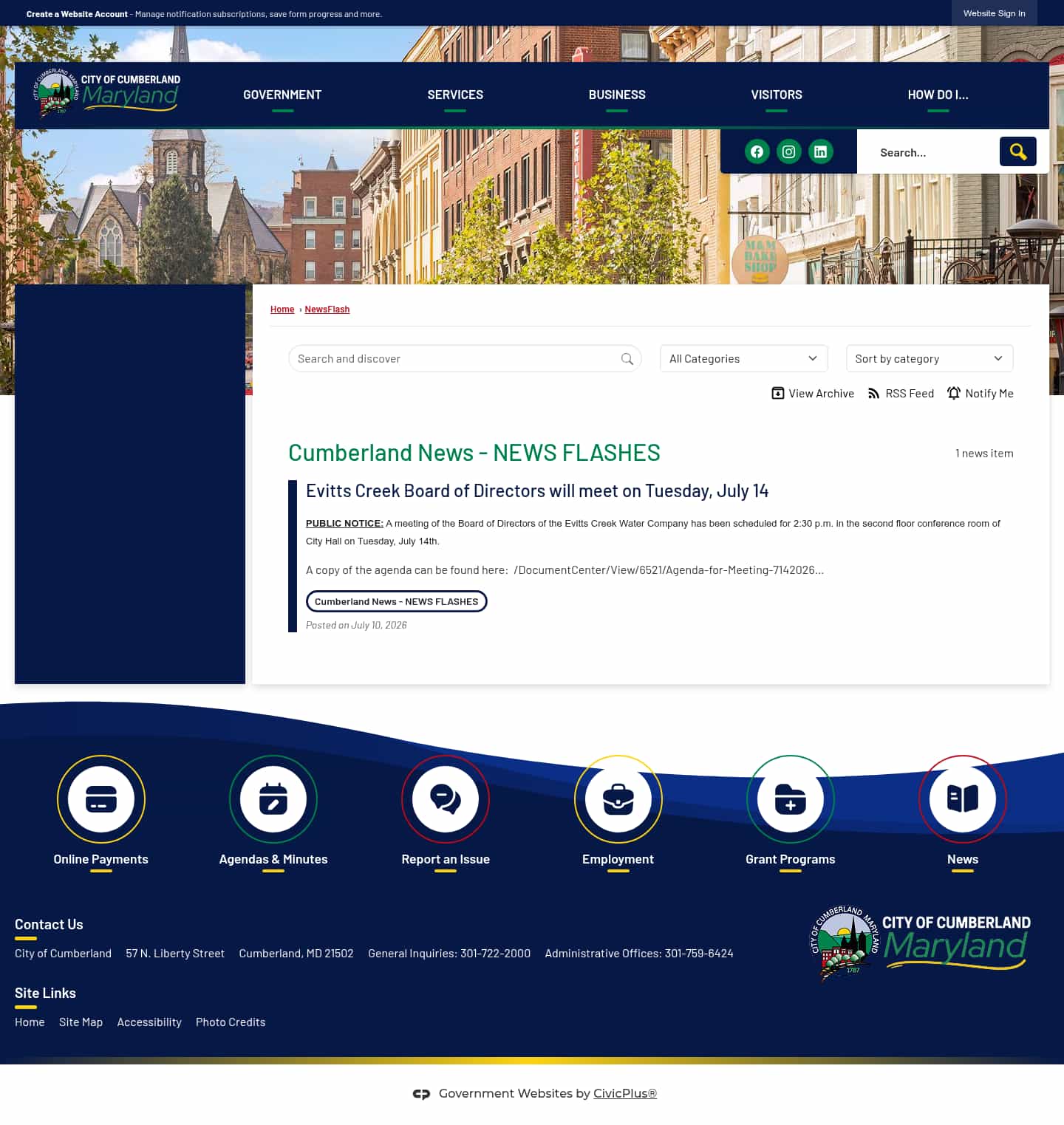Viewport: 1064px width, 1125px height.
Task: Click the Agendas & Minutes label
Action: pyautogui.click(x=273, y=859)
